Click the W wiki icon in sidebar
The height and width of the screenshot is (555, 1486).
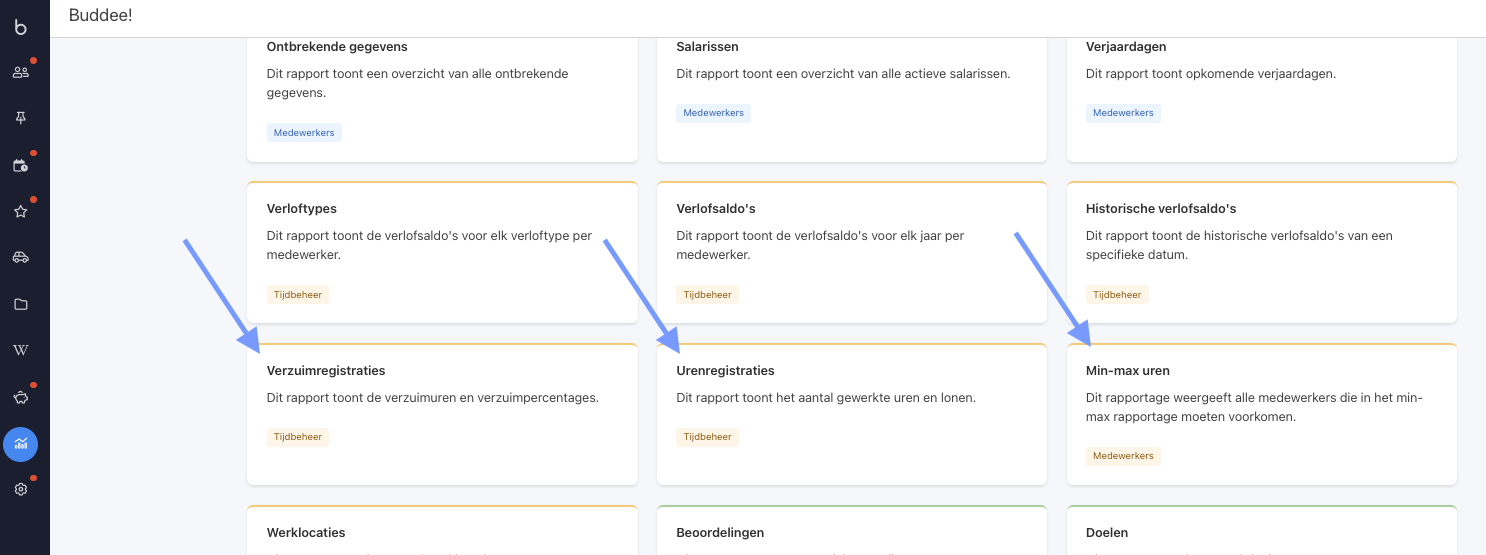click(20, 351)
